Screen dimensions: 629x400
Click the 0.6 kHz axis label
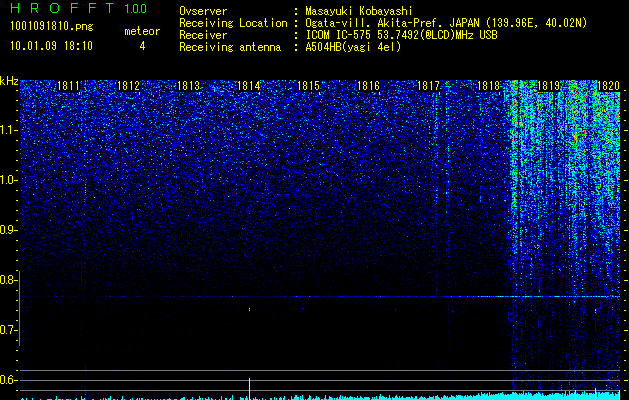tap(8, 380)
